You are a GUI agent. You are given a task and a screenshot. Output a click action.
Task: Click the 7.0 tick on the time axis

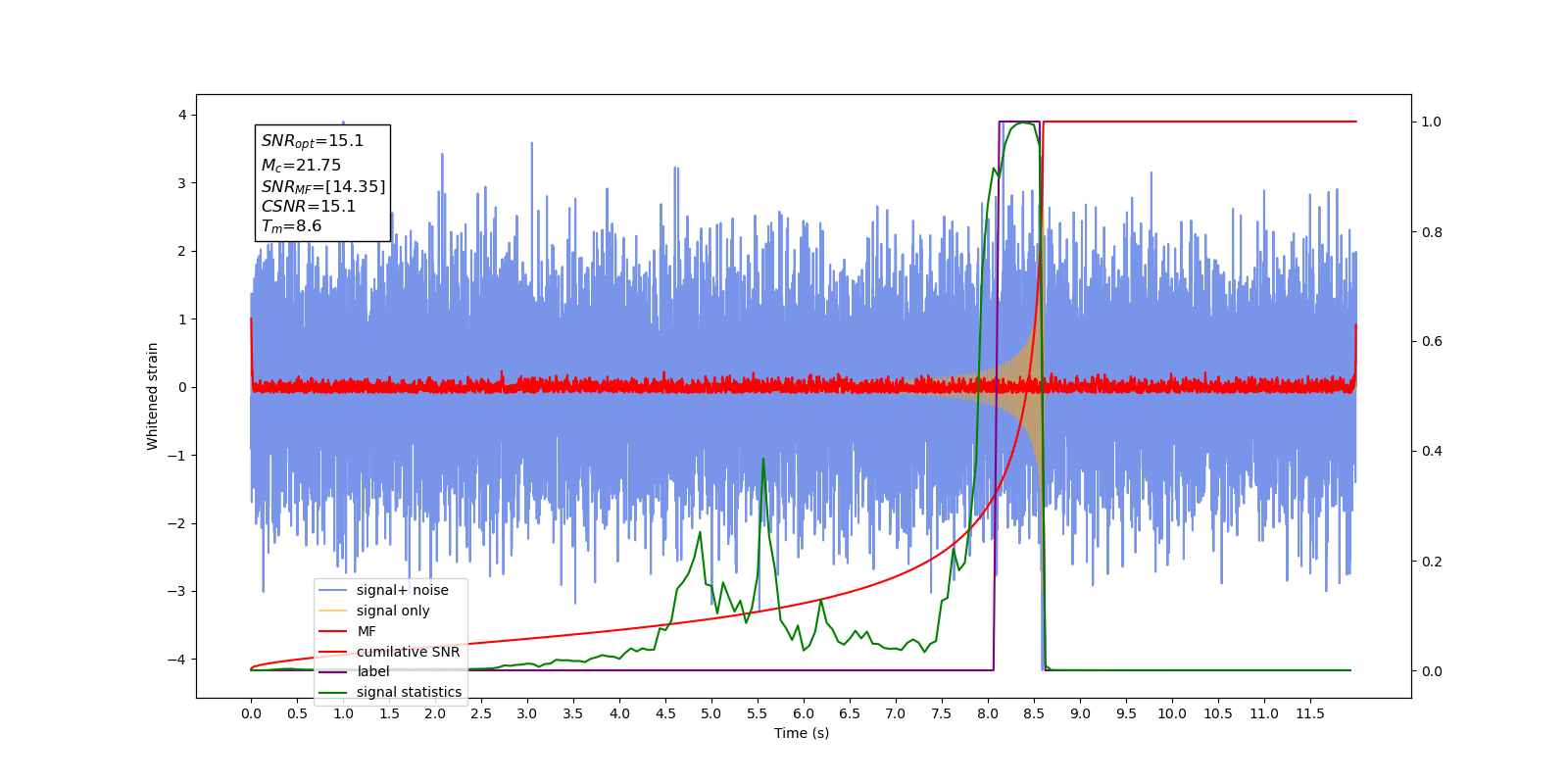(896, 713)
